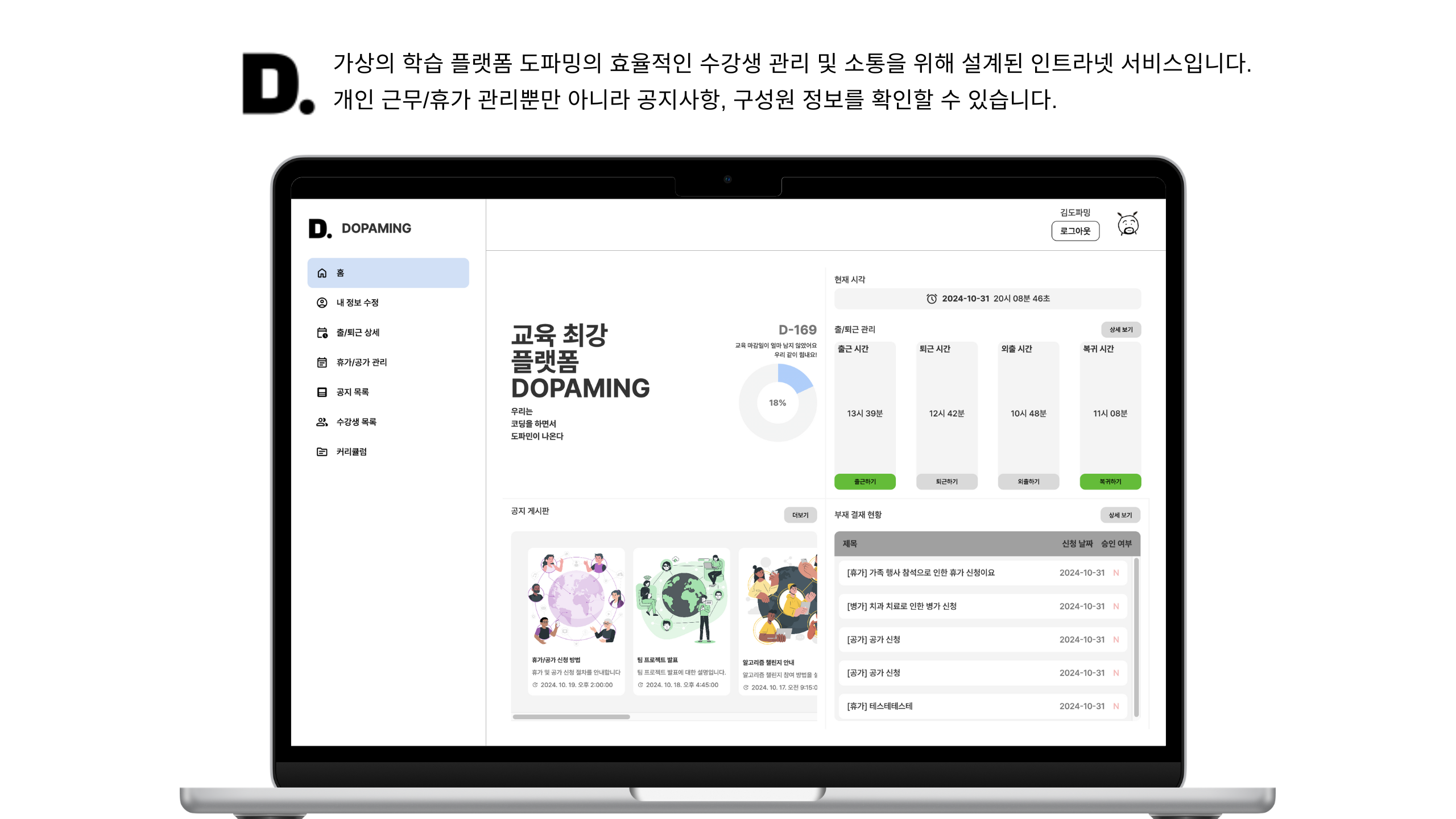Click the horizontal scrollbar under notice cards
The width and height of the screenshot is (1456, 819).
click(571, 717)
